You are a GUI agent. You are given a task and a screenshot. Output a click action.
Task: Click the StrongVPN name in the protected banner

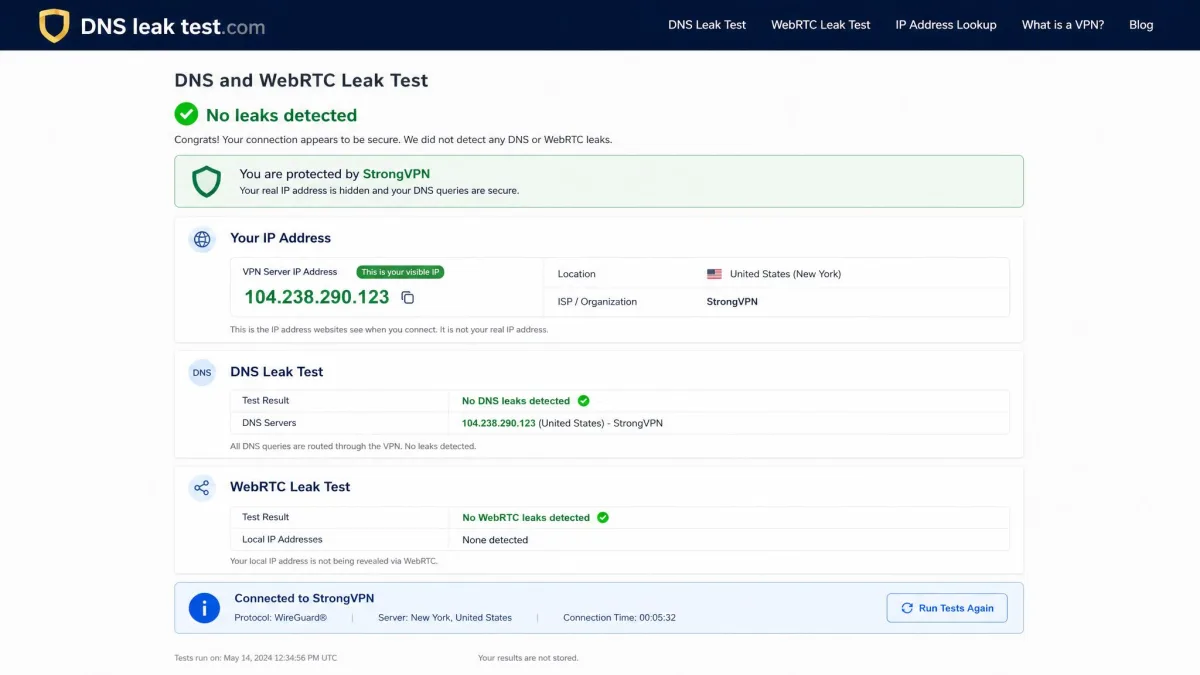pyautogui.click(x=396, y=174)
